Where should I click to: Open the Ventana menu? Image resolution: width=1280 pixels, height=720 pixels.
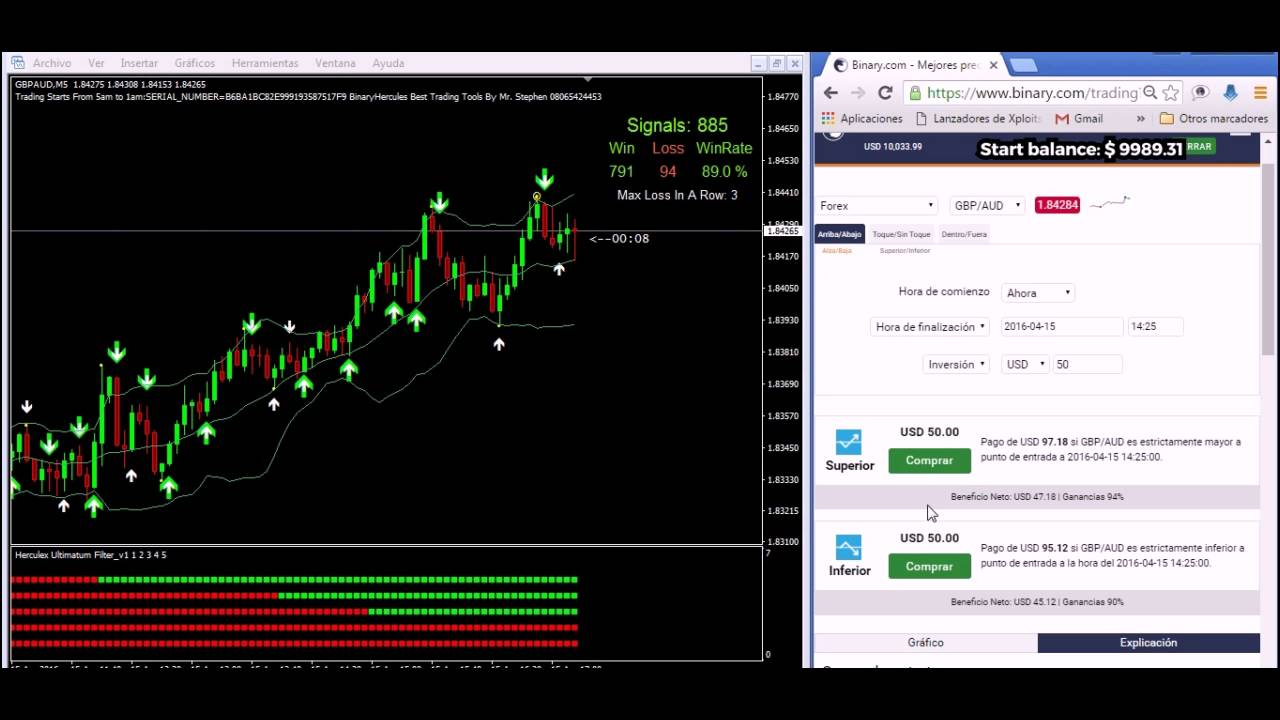pyautogui.click(x=335, y=63)
